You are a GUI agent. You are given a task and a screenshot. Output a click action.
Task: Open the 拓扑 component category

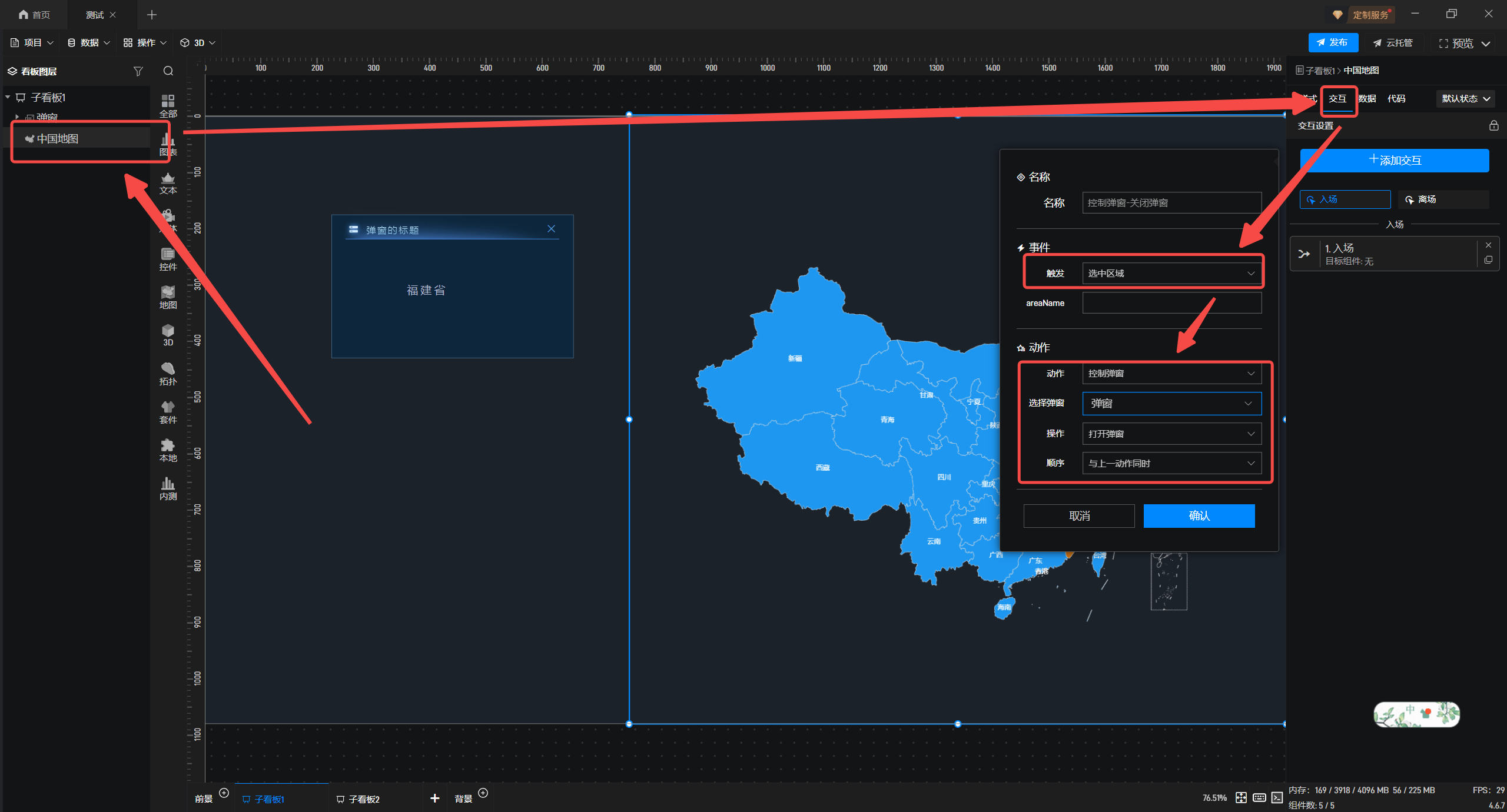coord(168,373)
